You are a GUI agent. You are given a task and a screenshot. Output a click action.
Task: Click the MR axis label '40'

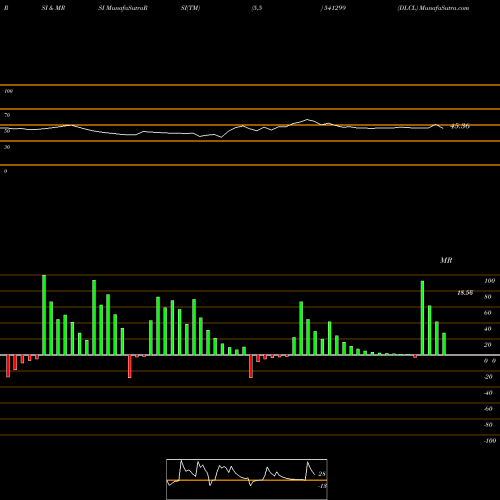pos(488,329)
